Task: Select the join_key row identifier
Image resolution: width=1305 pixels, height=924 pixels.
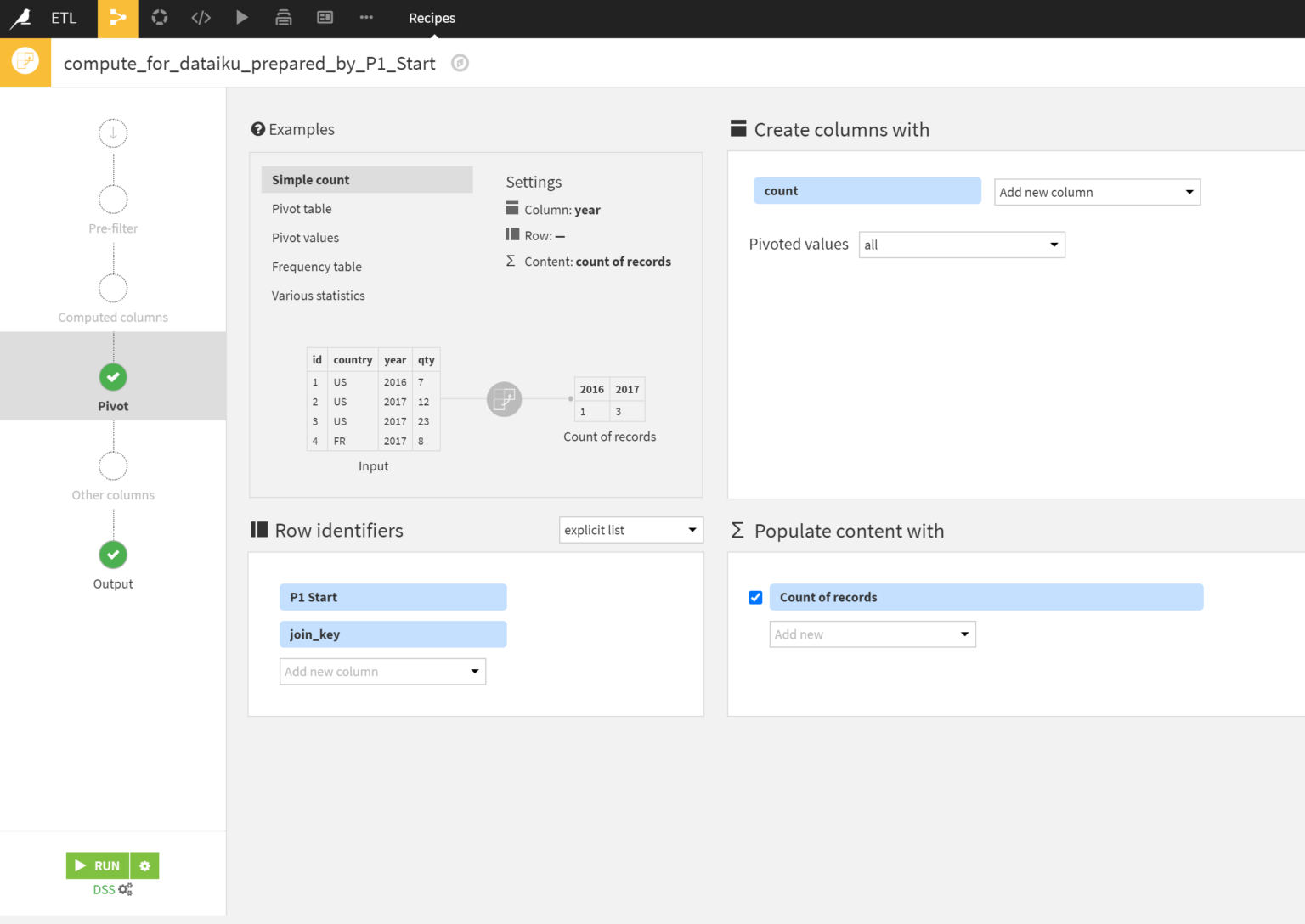Action: pyautogui.click(x=393, y=634)
